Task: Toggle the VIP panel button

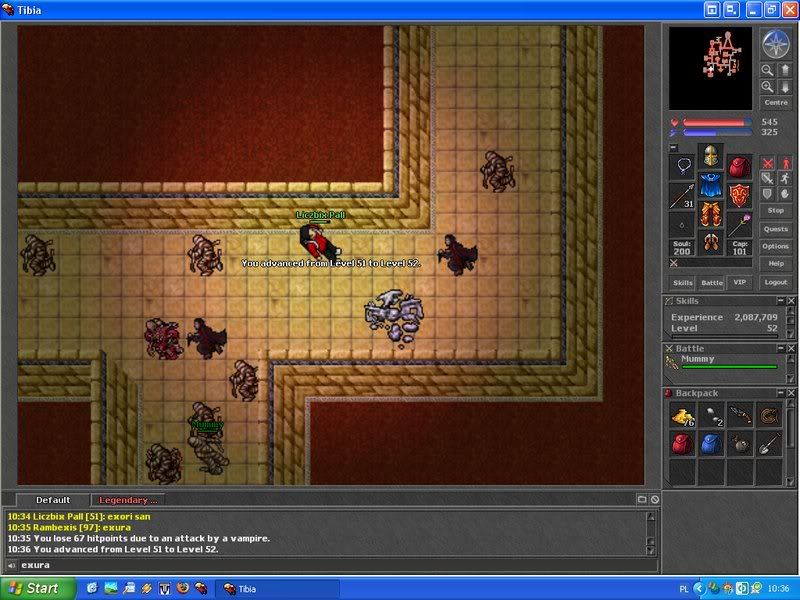Action: [x=739, y=282]
